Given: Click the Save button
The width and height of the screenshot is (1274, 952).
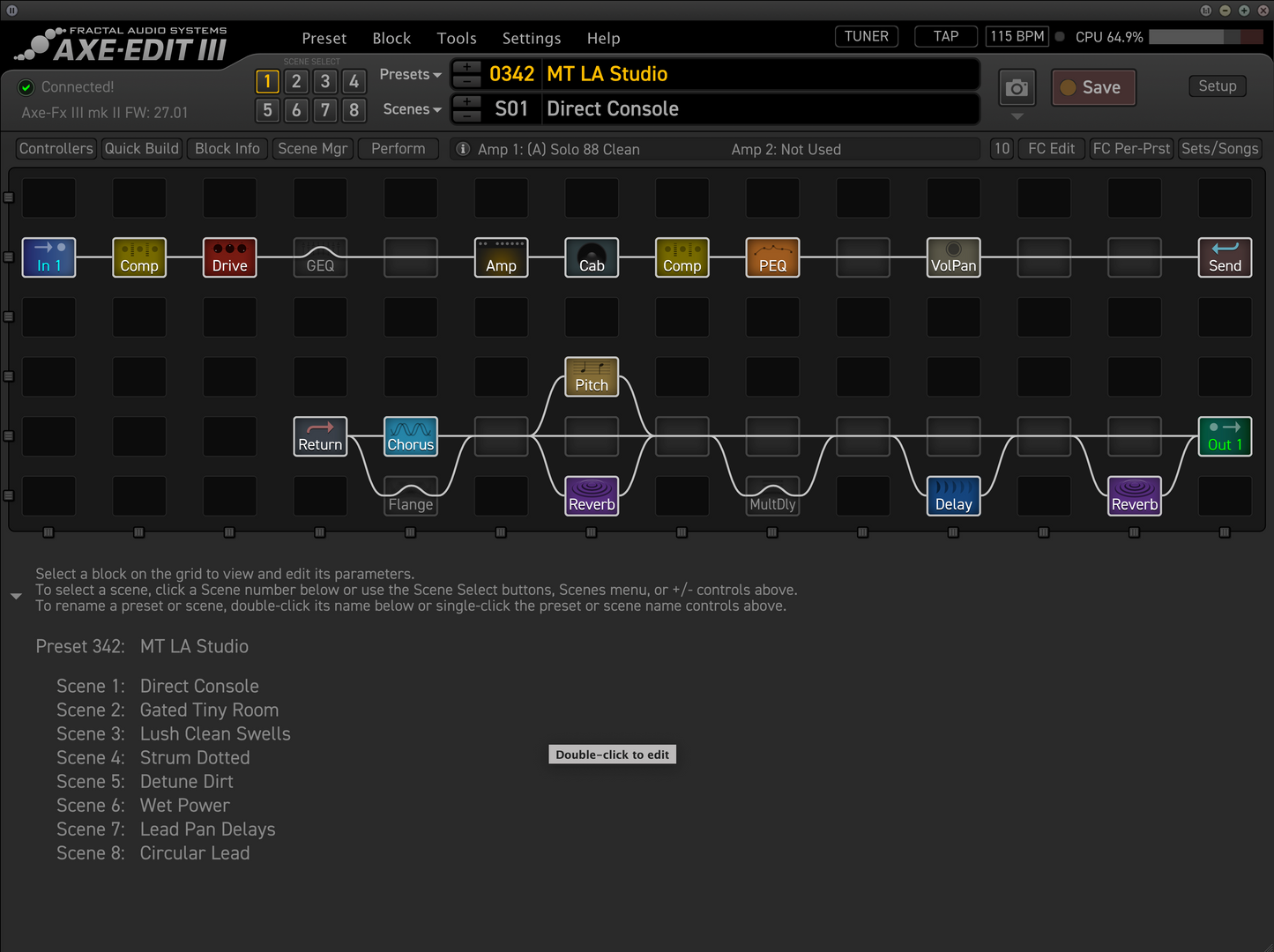Looking at the screenshot, I should (x=1093, y=88).
